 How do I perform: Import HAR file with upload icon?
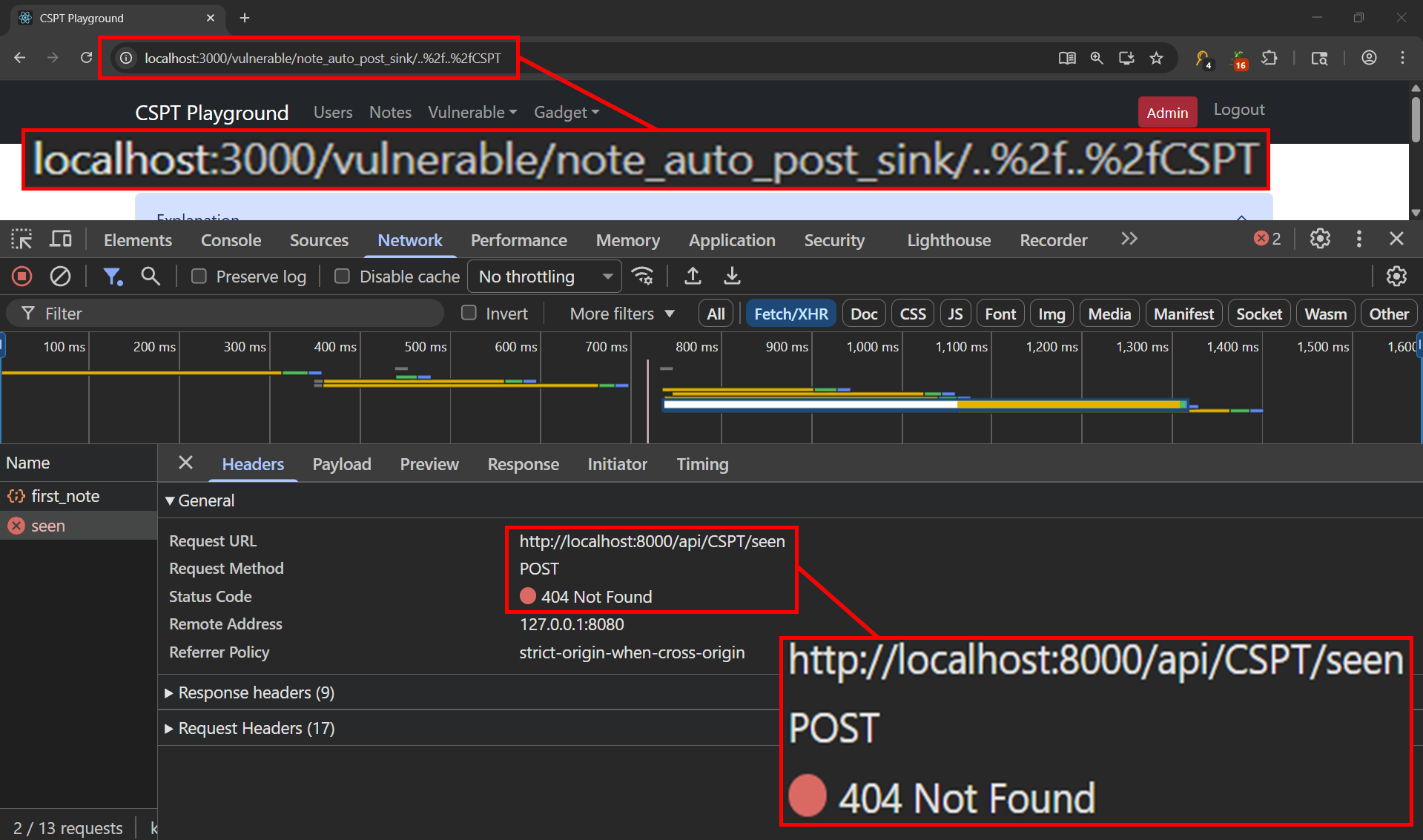coord(693,277)
